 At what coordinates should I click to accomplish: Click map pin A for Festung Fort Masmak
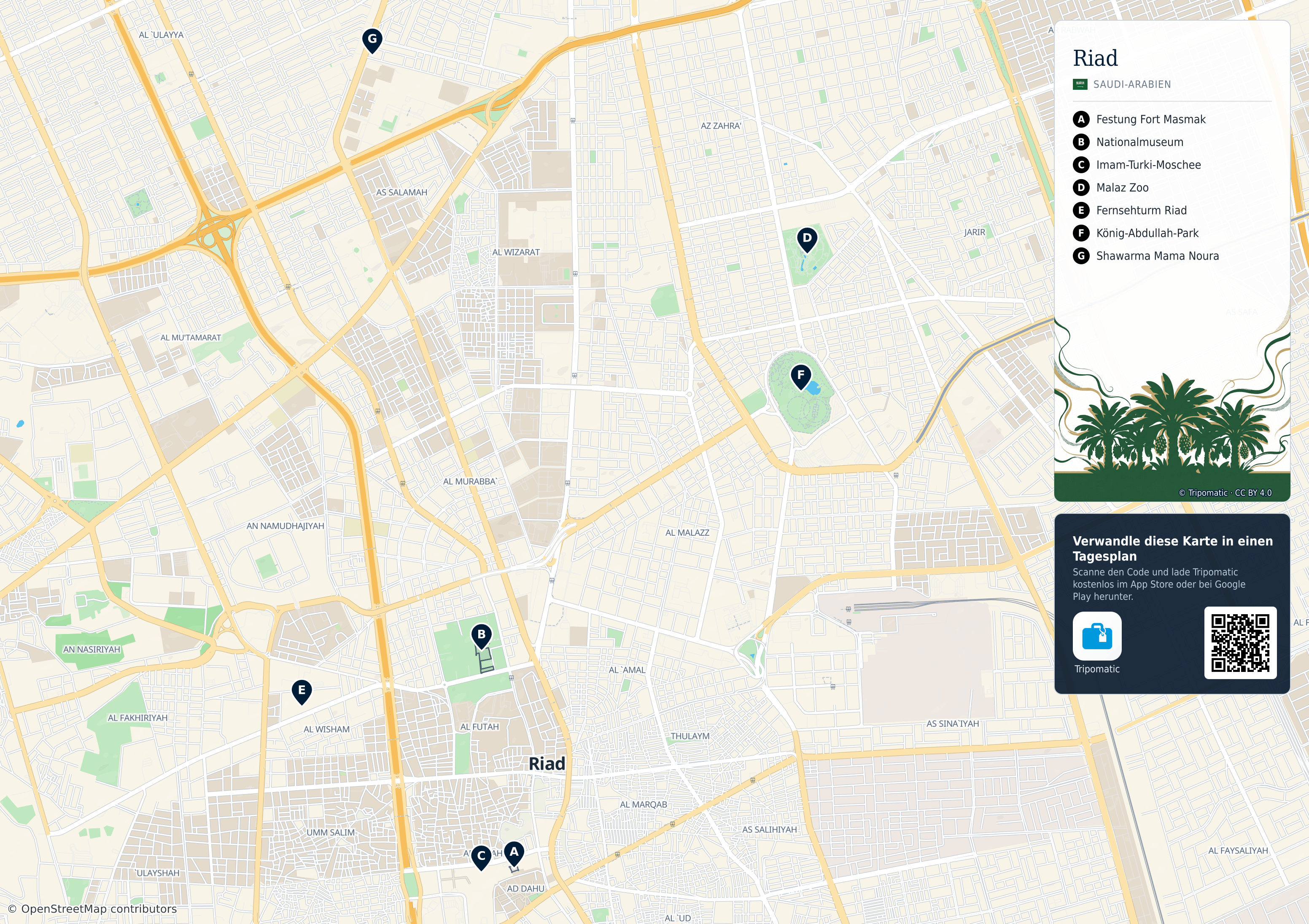click(514, 853)
